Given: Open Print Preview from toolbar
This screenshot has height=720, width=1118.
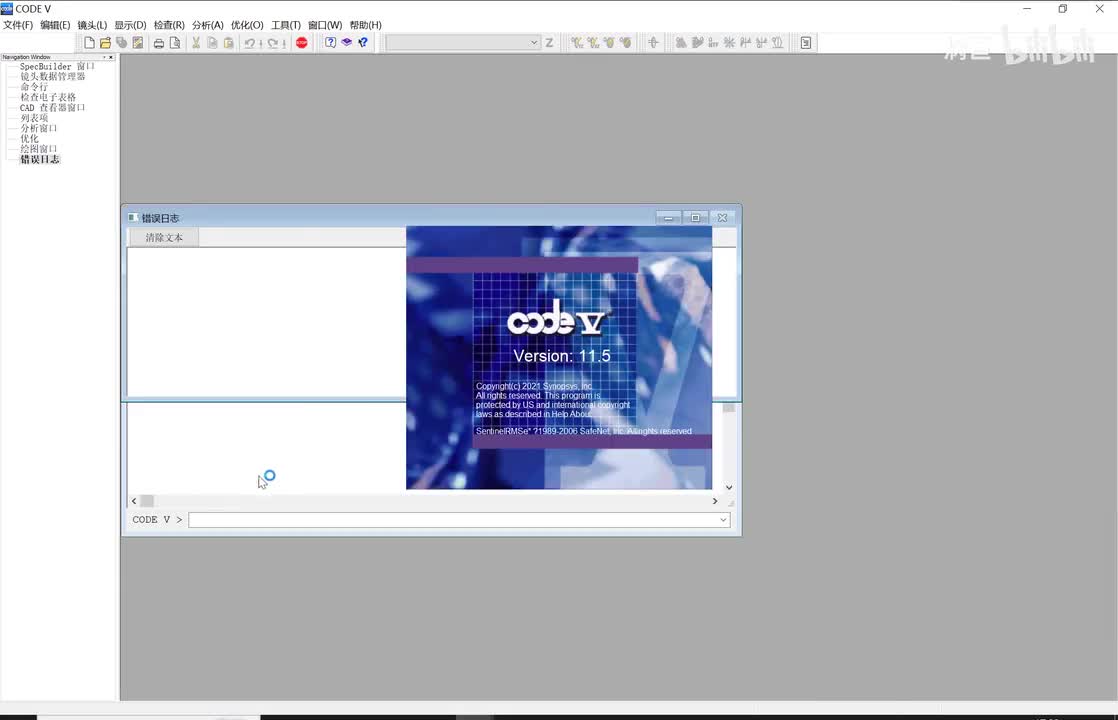Looking at the screenshot, I should (175, 43).
